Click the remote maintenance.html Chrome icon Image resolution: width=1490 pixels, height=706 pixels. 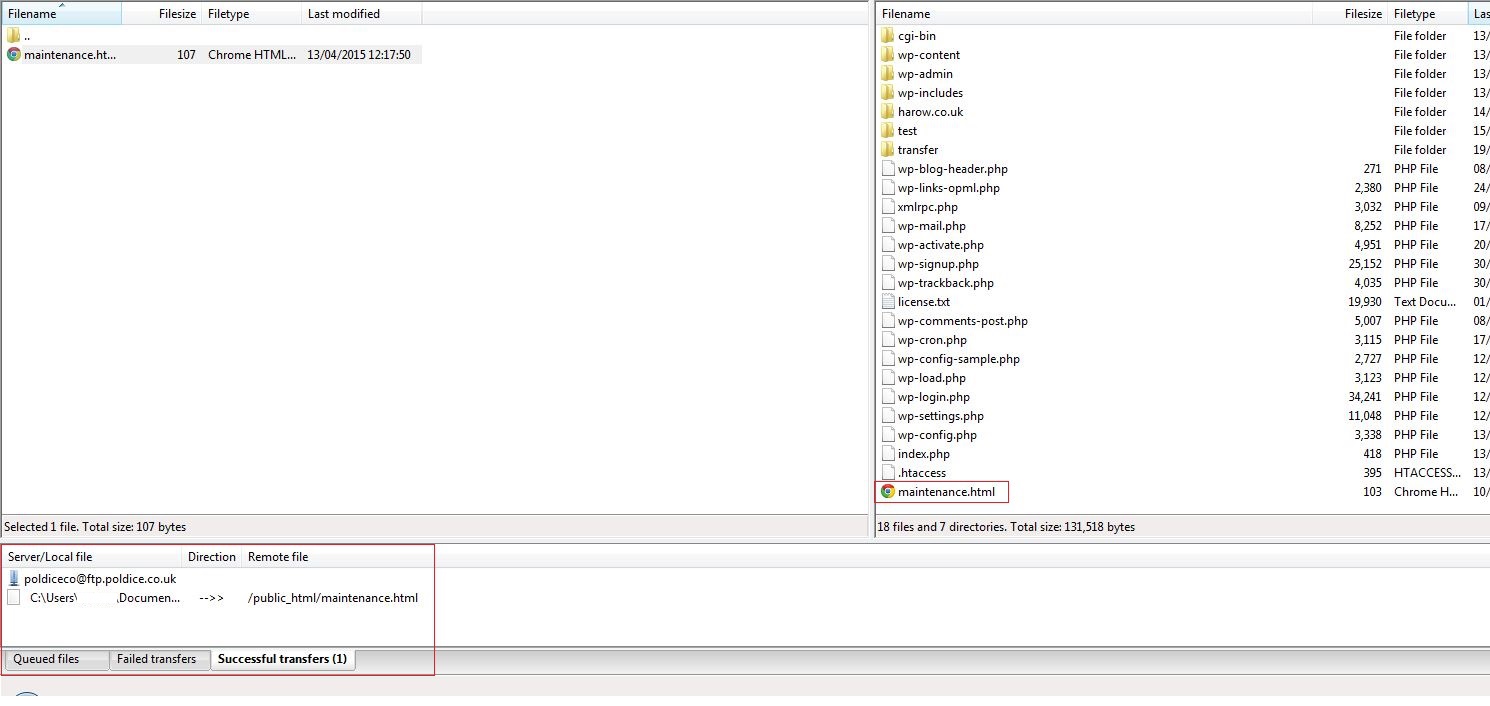[x=888, y=492]
